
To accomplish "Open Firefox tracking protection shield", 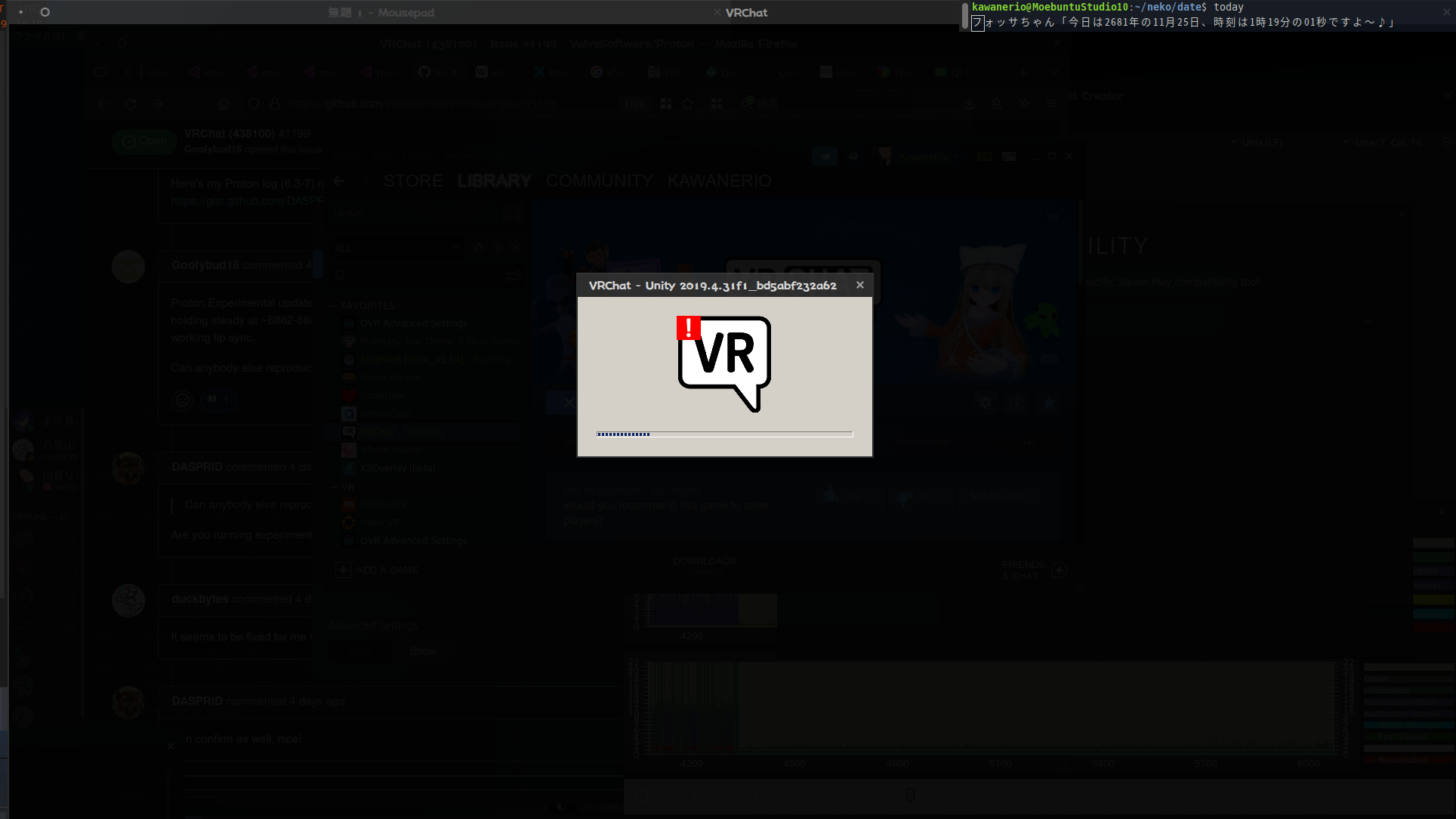I will 254,104.
